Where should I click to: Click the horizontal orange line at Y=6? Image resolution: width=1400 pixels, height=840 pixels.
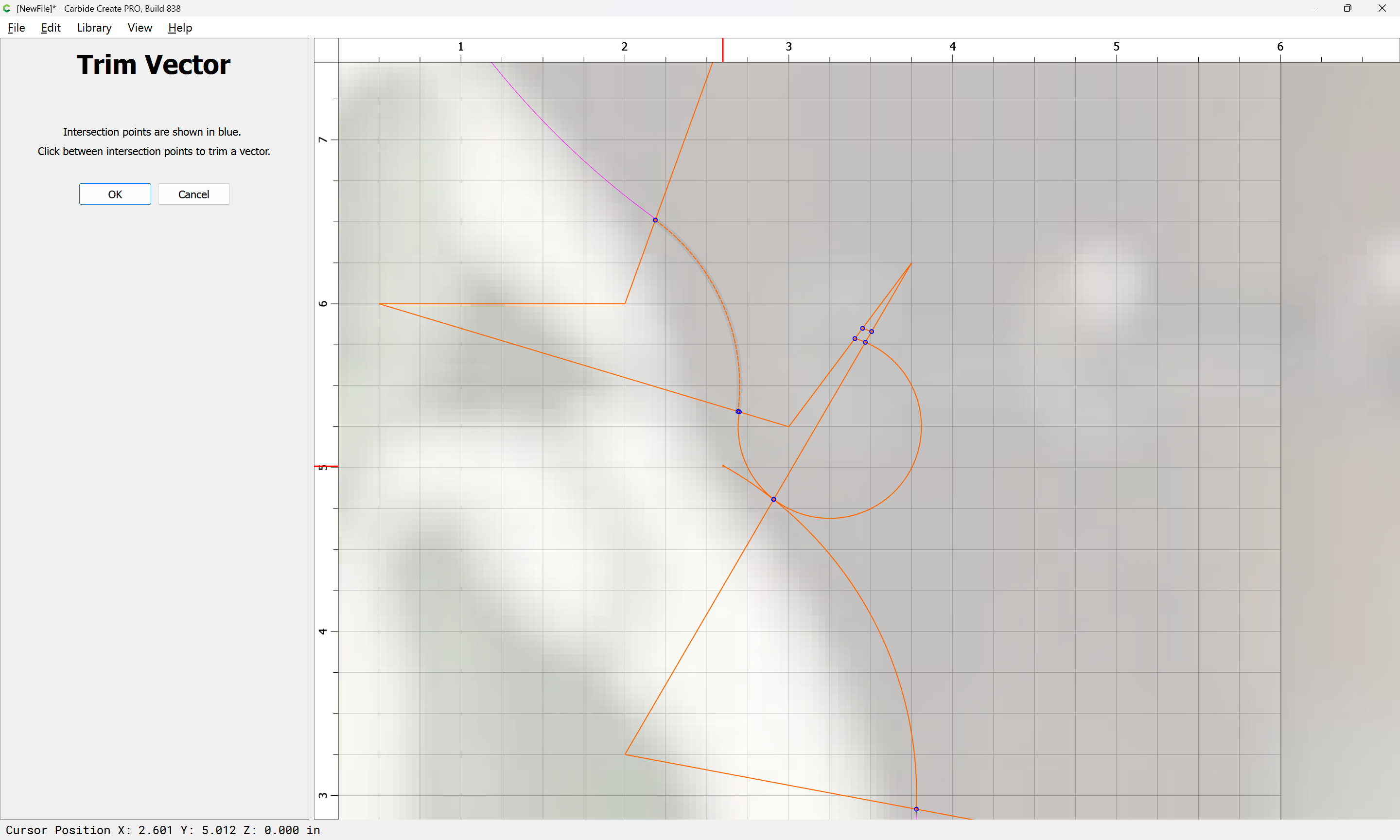pyautogui.click(x=509, y=304)
